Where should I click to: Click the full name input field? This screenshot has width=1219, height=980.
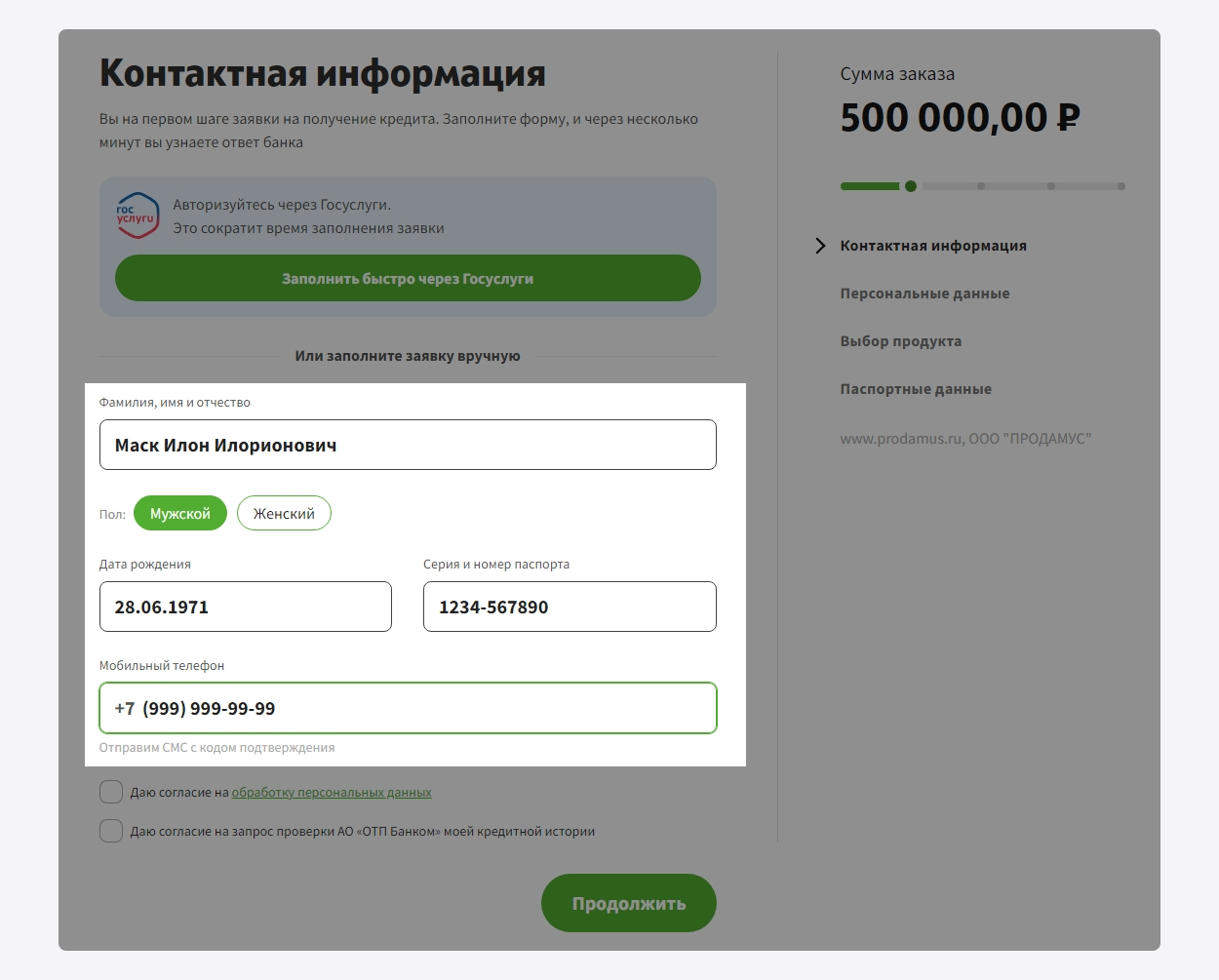[408, 446]
